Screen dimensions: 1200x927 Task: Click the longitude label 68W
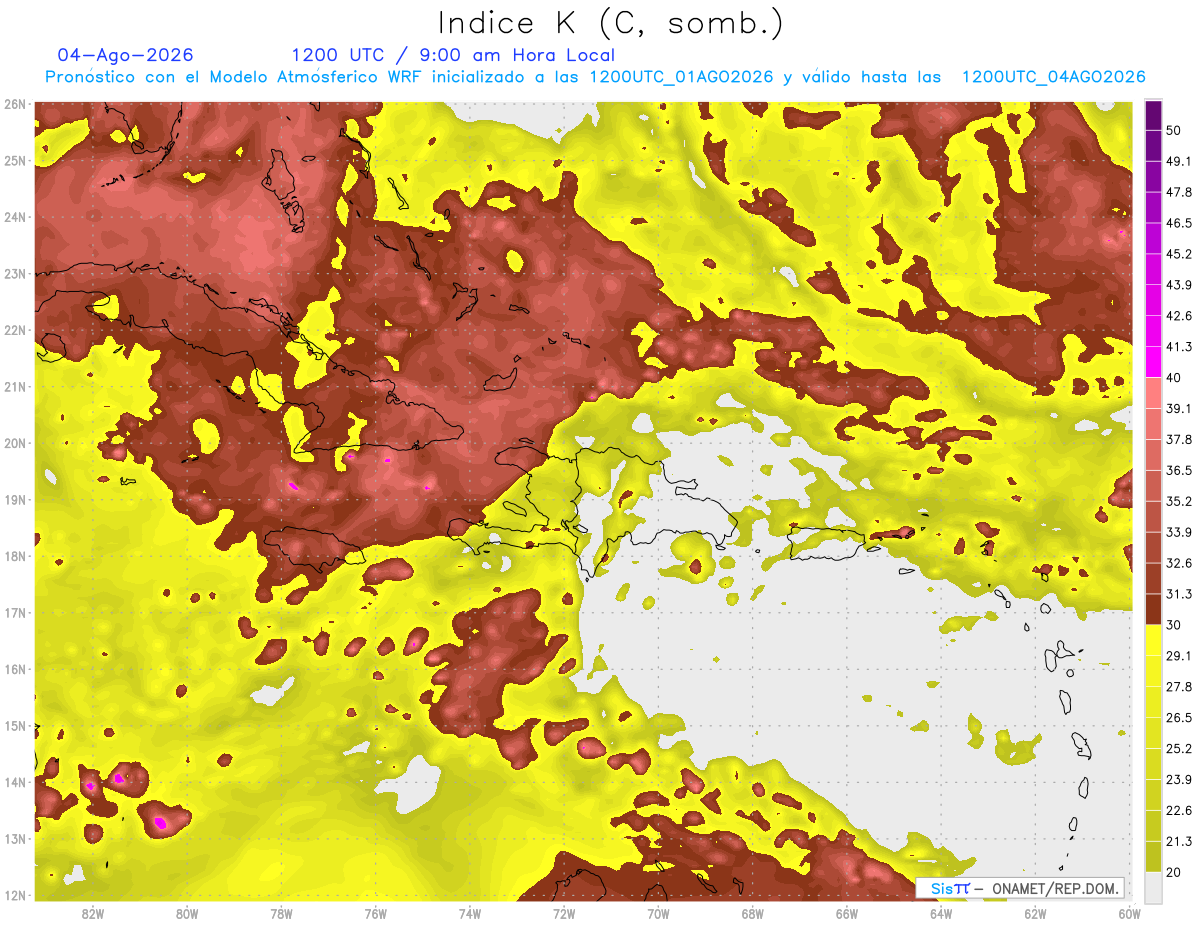(752, 913)
